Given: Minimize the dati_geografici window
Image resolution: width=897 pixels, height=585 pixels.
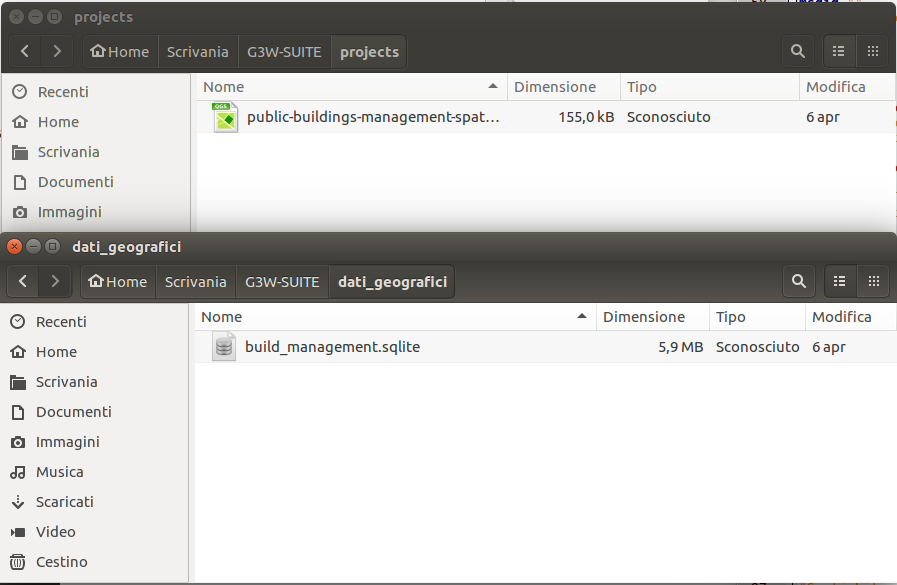Looking at the screenshot, I should pos(34,246).
